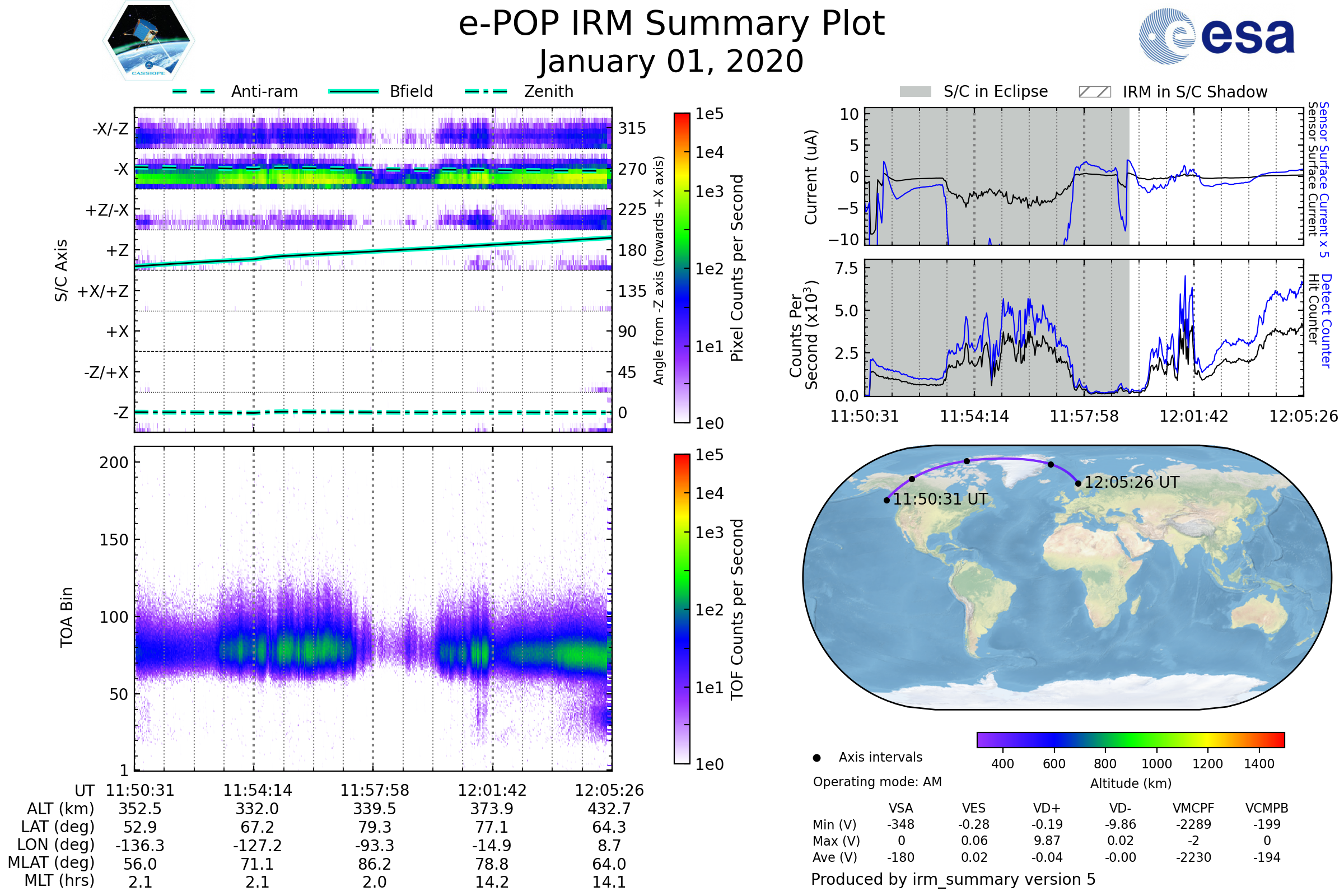Screen dimensions: 1344x896
Task: Click the IRM in S/C Shadow hatched patch
Action: point(1094,92)
